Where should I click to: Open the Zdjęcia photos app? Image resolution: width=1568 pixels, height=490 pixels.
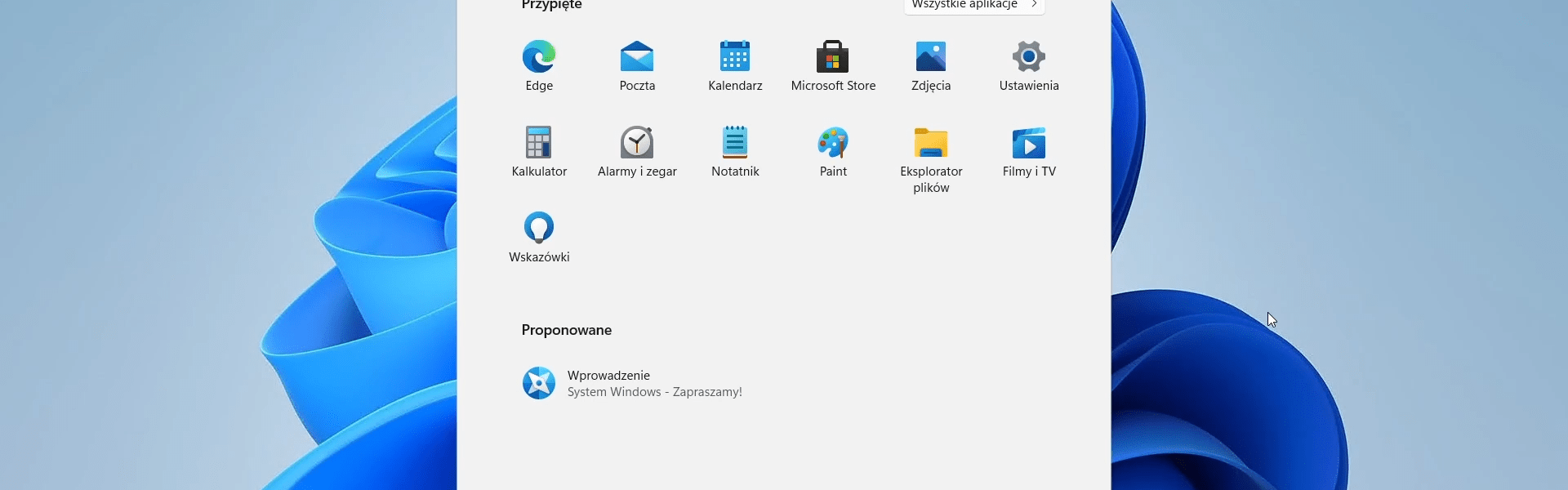931,56
